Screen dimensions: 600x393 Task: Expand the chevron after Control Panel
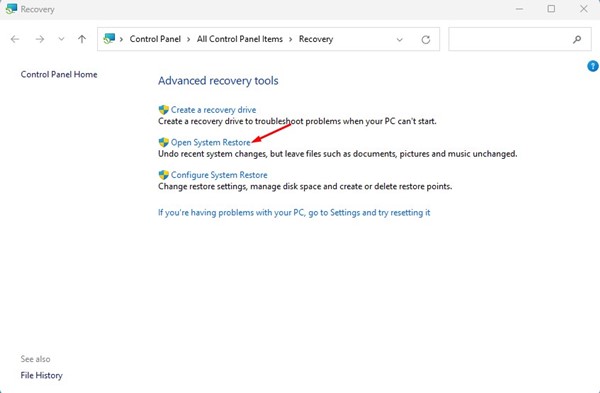189,39
